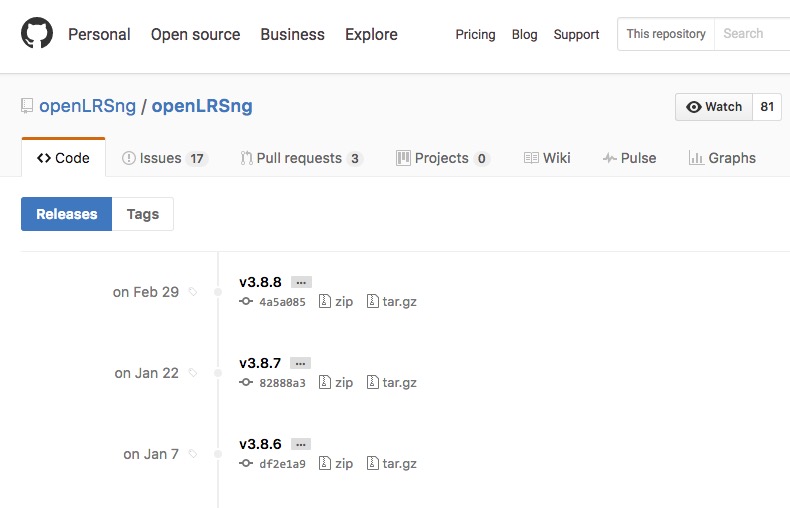Click commit icon beside 4a5a085
790x508 pixels.
pos(246,301)
